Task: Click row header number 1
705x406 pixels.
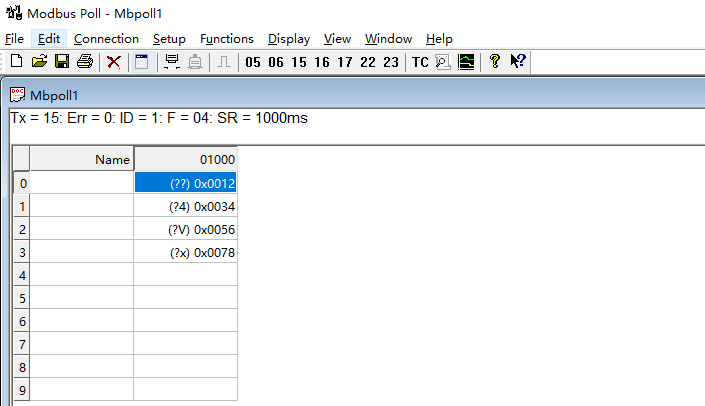Action: (22, 206)
